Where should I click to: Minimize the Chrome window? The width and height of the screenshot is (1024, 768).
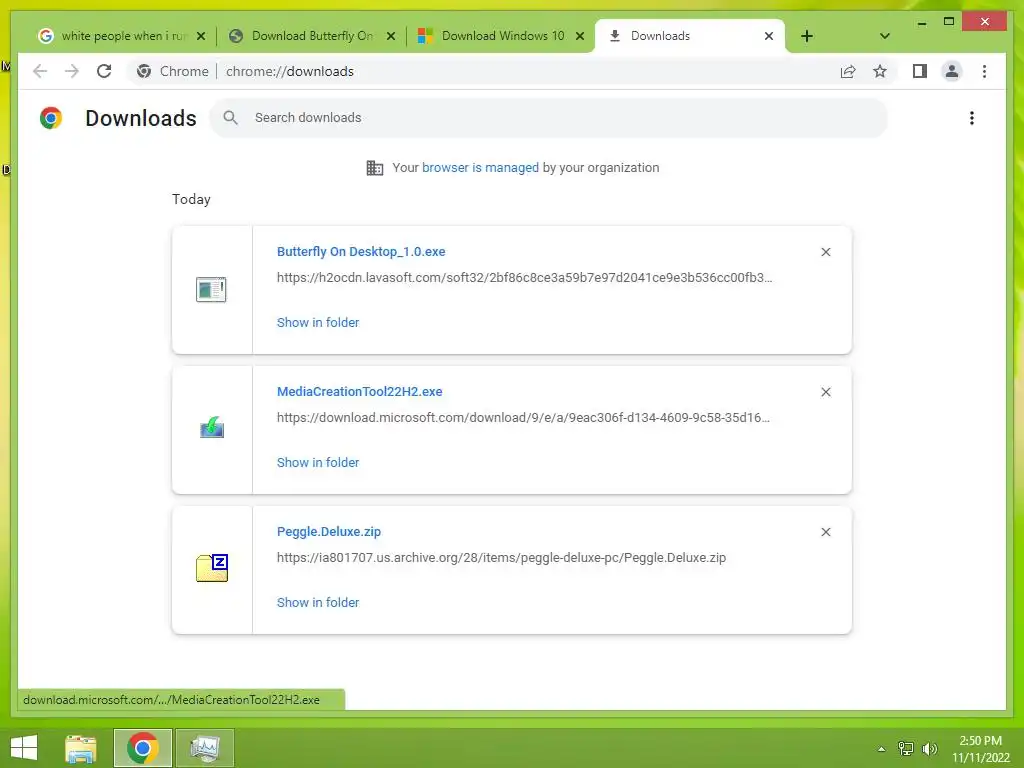922,23
